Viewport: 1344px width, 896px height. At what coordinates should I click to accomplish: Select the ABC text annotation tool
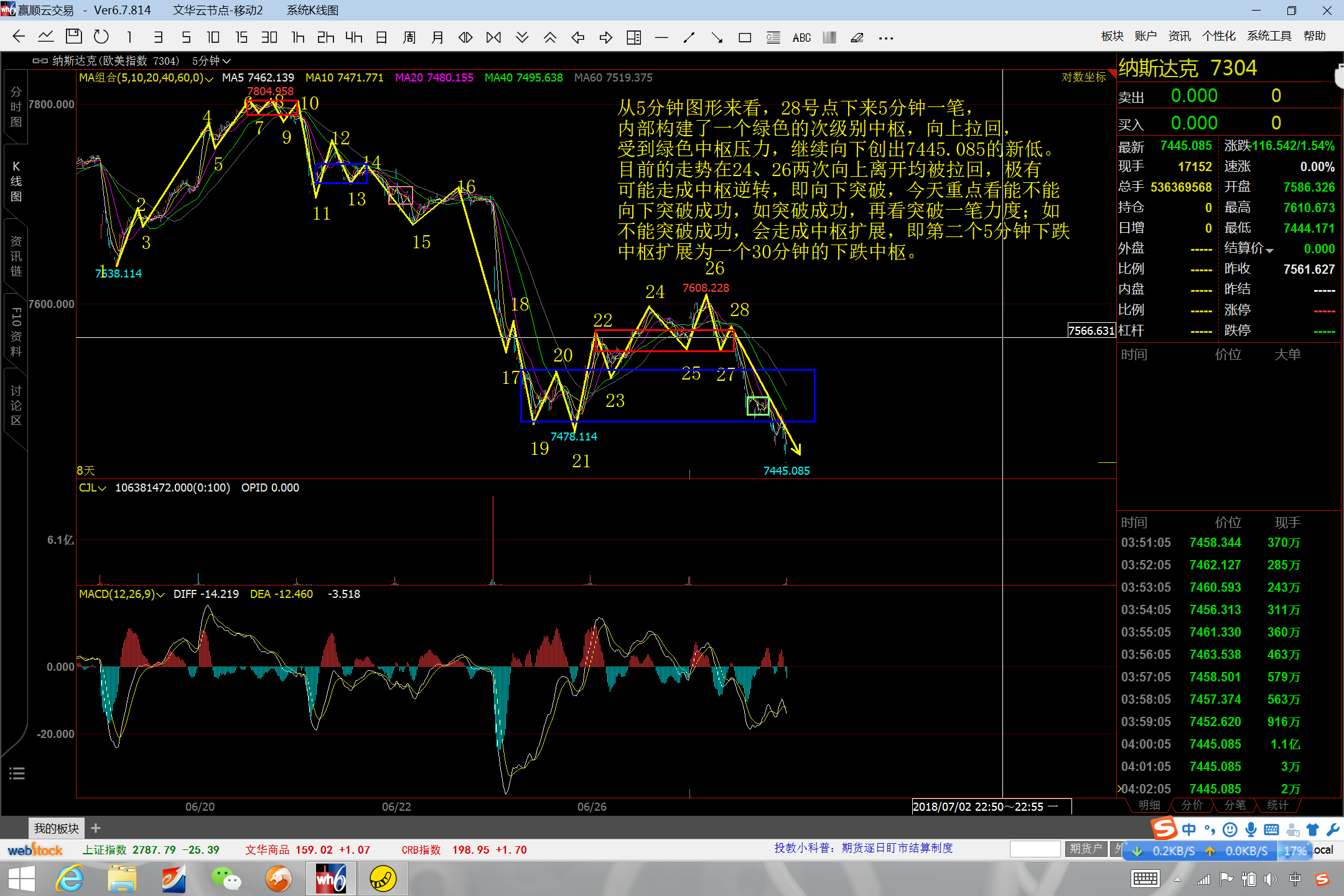point(801,38)
